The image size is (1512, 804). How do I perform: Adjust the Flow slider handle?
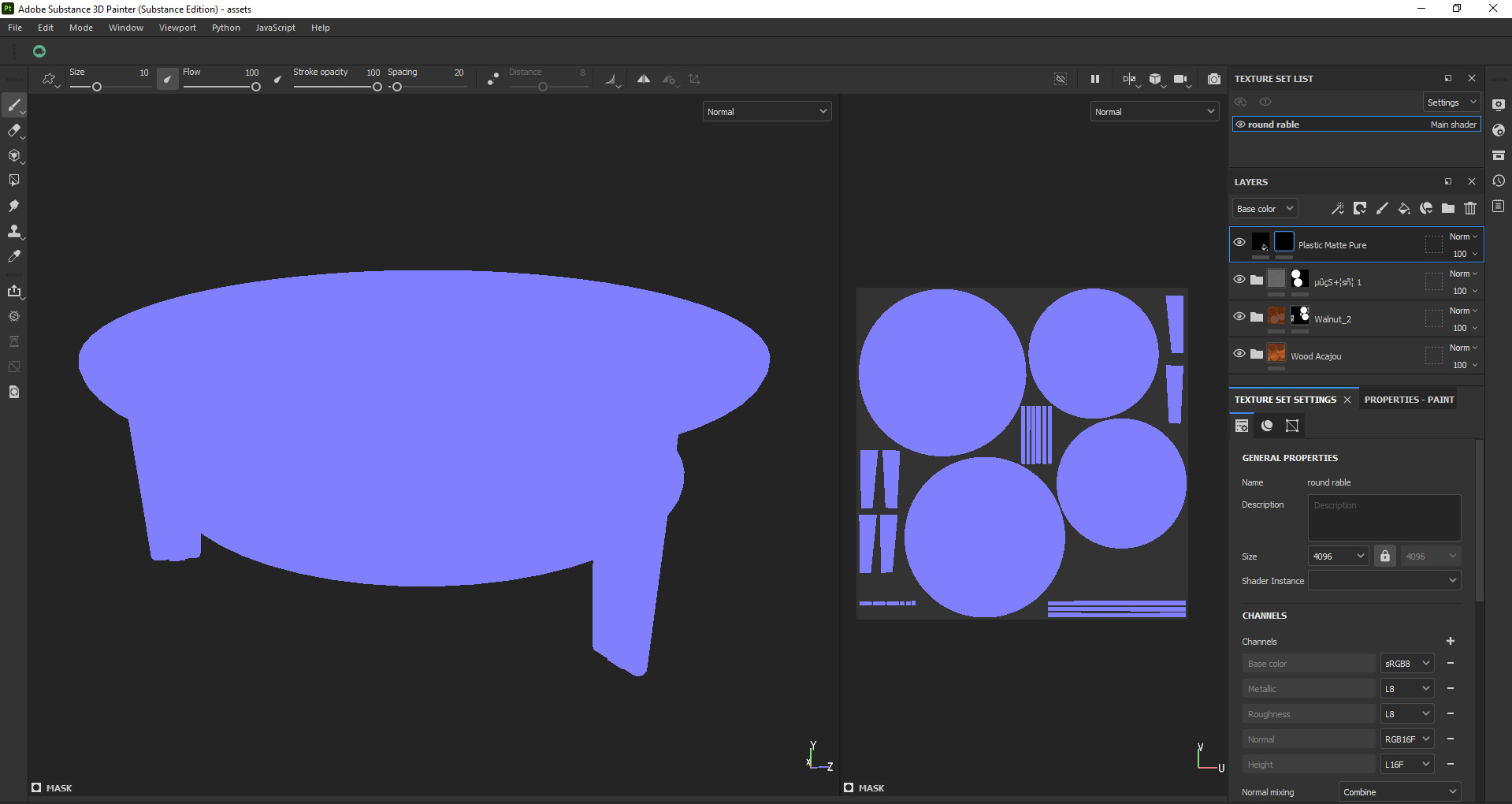pos(256,87)
